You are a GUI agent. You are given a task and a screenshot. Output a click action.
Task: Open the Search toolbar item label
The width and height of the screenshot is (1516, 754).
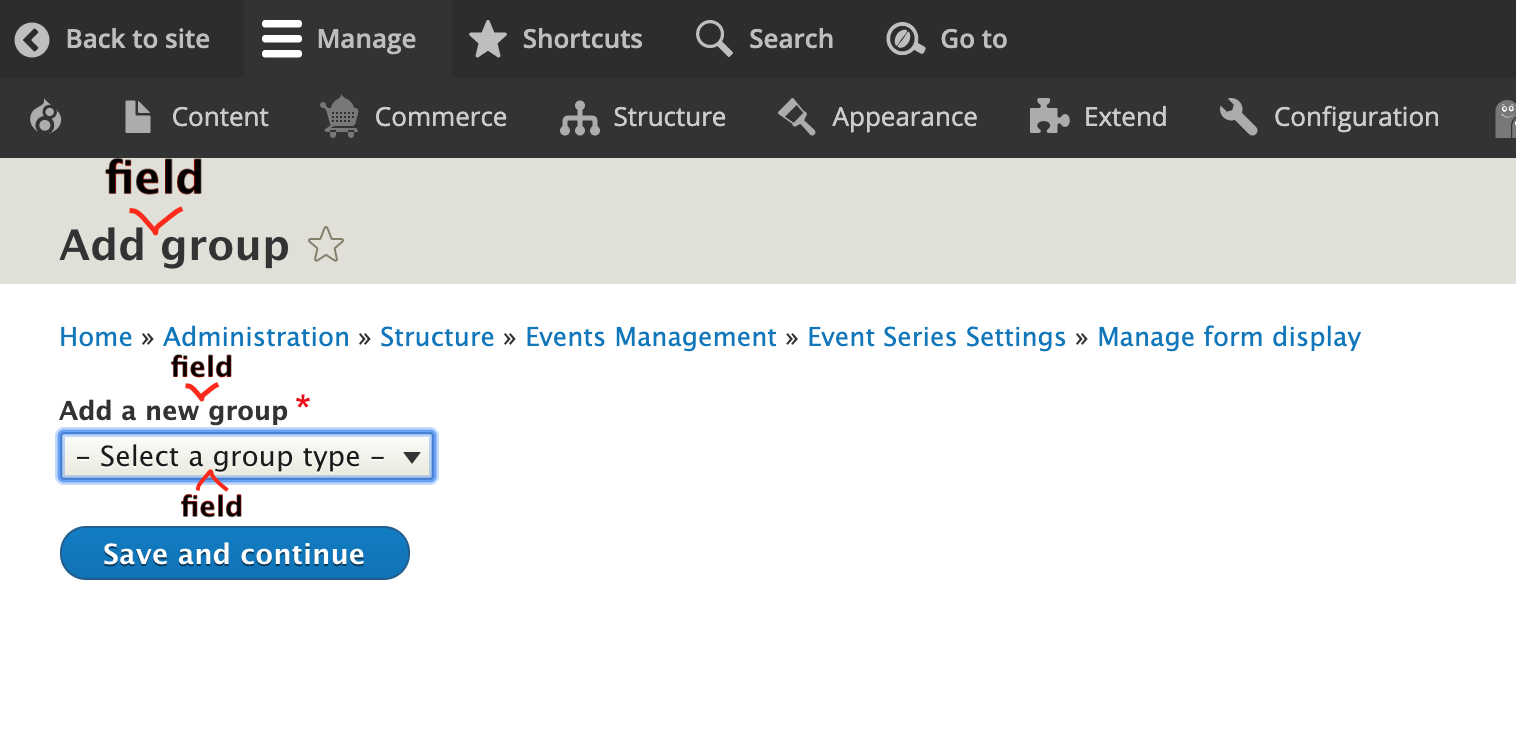pos(791,39)
